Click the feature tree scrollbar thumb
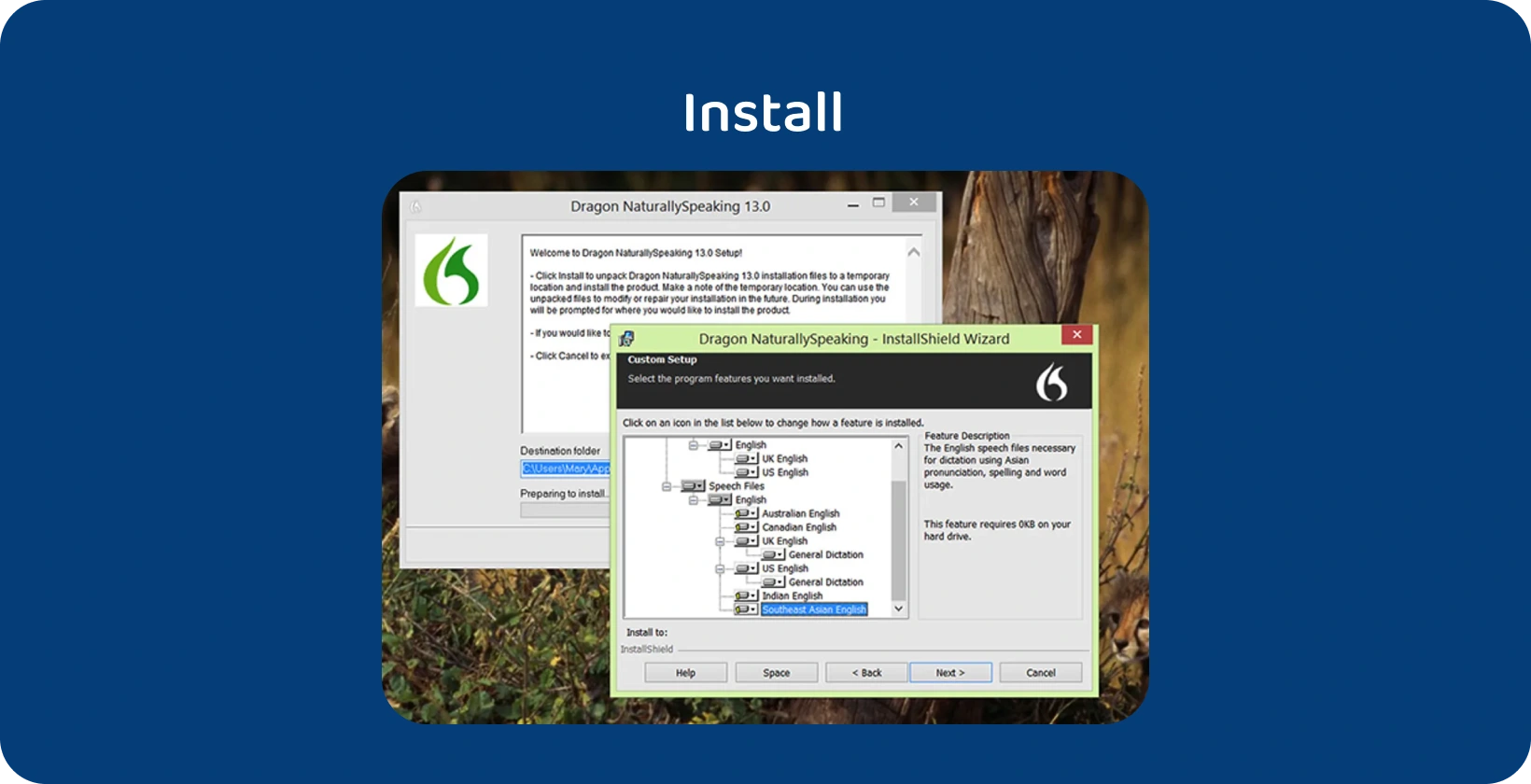The height and width of the screenshot is (784, 1531). 899,539
